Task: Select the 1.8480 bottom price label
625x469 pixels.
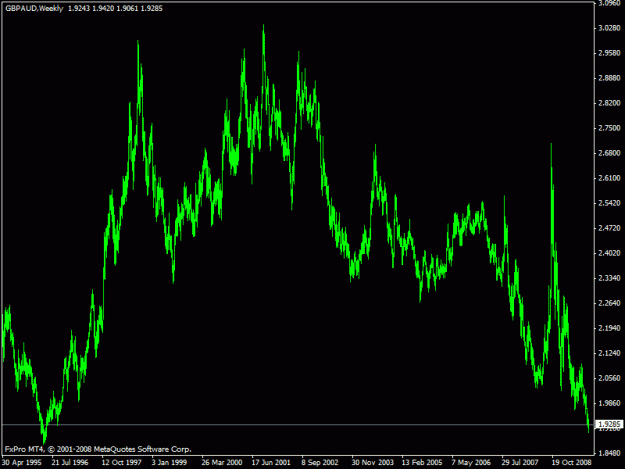Action: (x=609, y=453)
